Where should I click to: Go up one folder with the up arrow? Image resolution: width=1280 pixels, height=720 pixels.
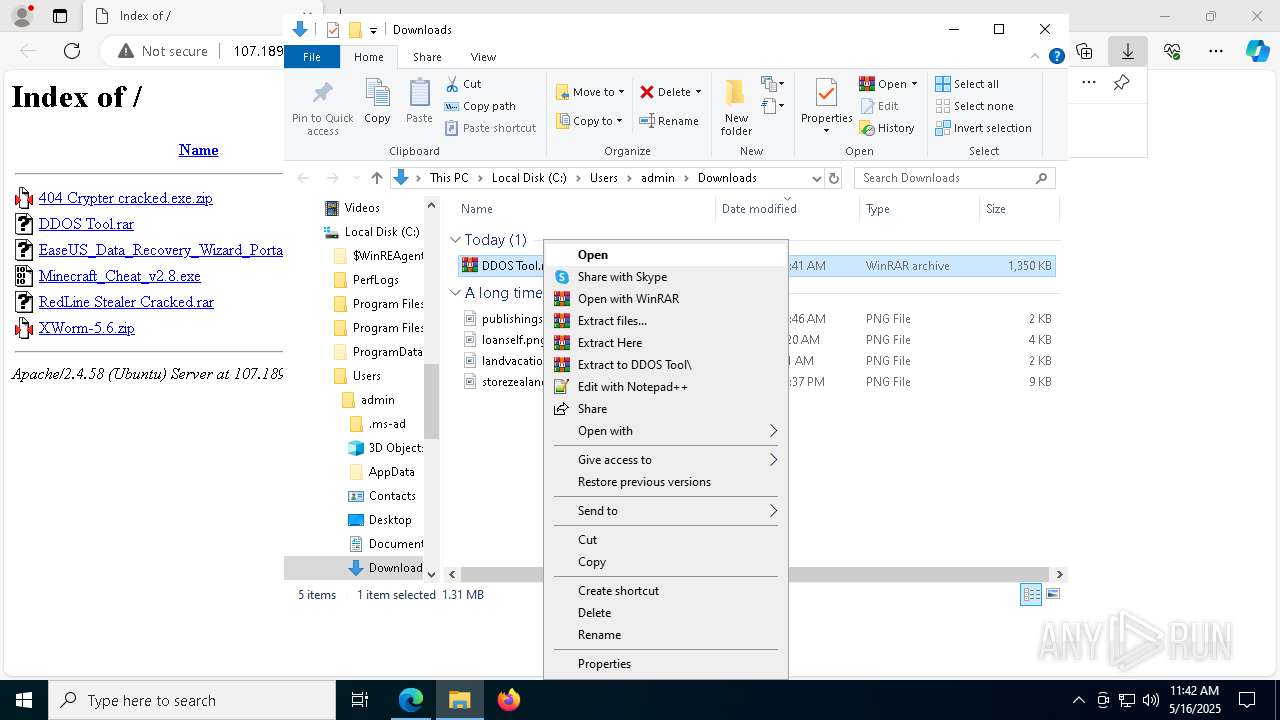click(376, 178)
